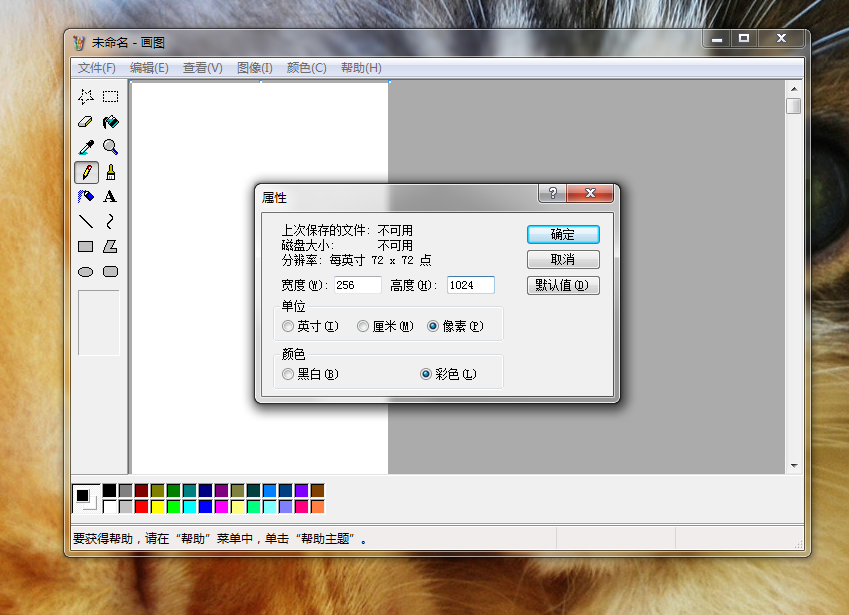Choose the Ellipse tool

(x=86, y=272)
